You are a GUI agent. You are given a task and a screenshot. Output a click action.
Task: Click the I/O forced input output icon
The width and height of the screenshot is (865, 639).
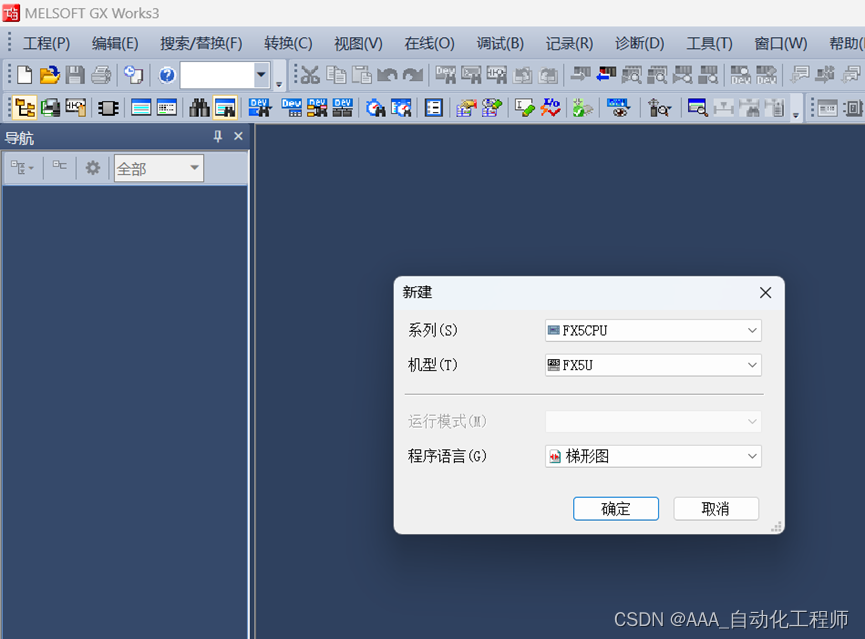point(551,108)
